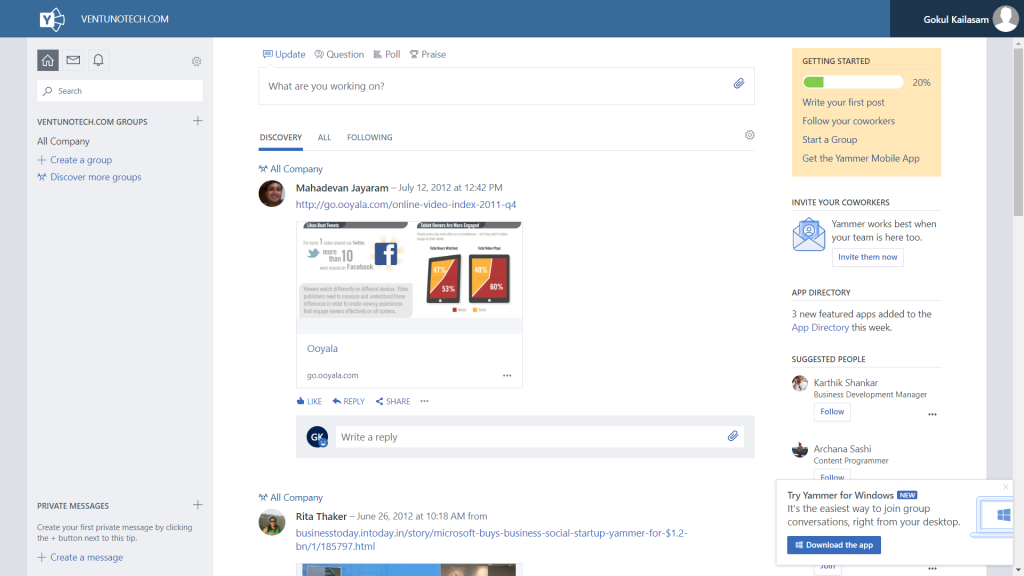Click the July 12, 2012 at 12:42 PM timestamp
1024x576 pixels.
tap(451, 187)
